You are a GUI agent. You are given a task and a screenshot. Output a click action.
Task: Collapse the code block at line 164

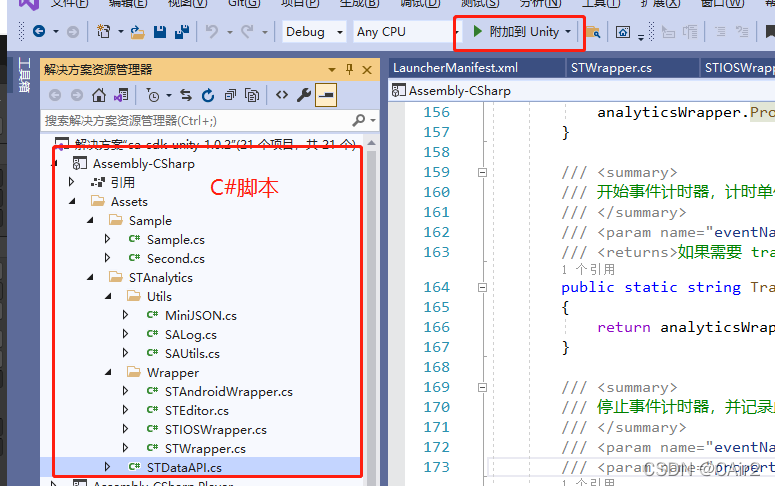[483, 288]
